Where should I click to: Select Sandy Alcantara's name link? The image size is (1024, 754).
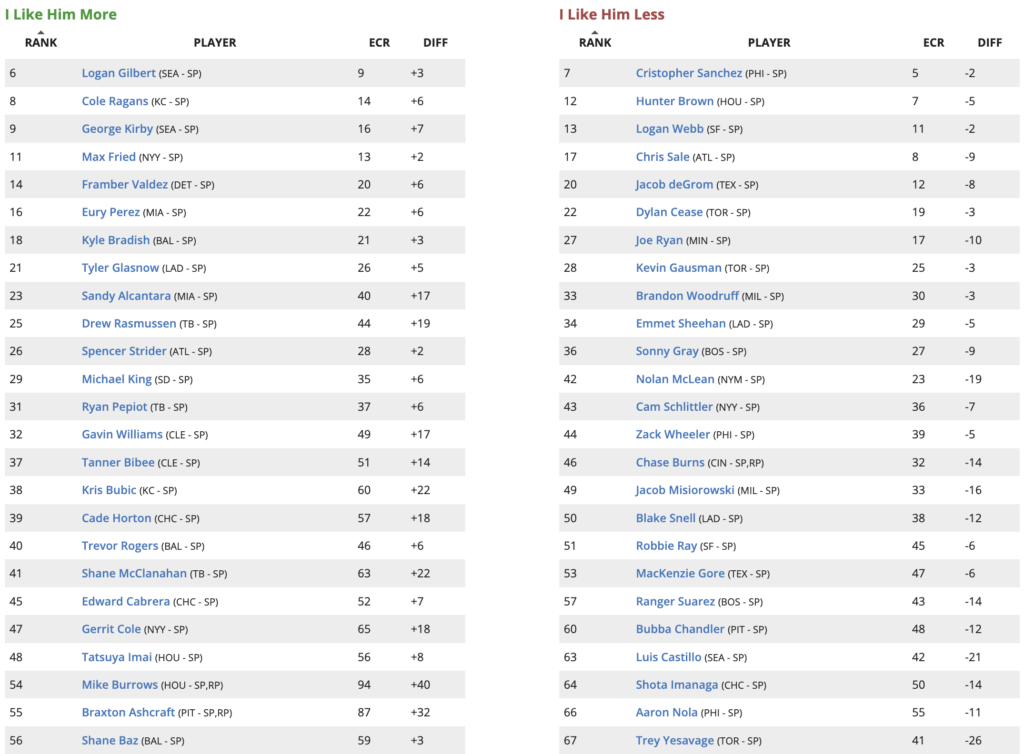pyautogui.click(x=126, y=296)
